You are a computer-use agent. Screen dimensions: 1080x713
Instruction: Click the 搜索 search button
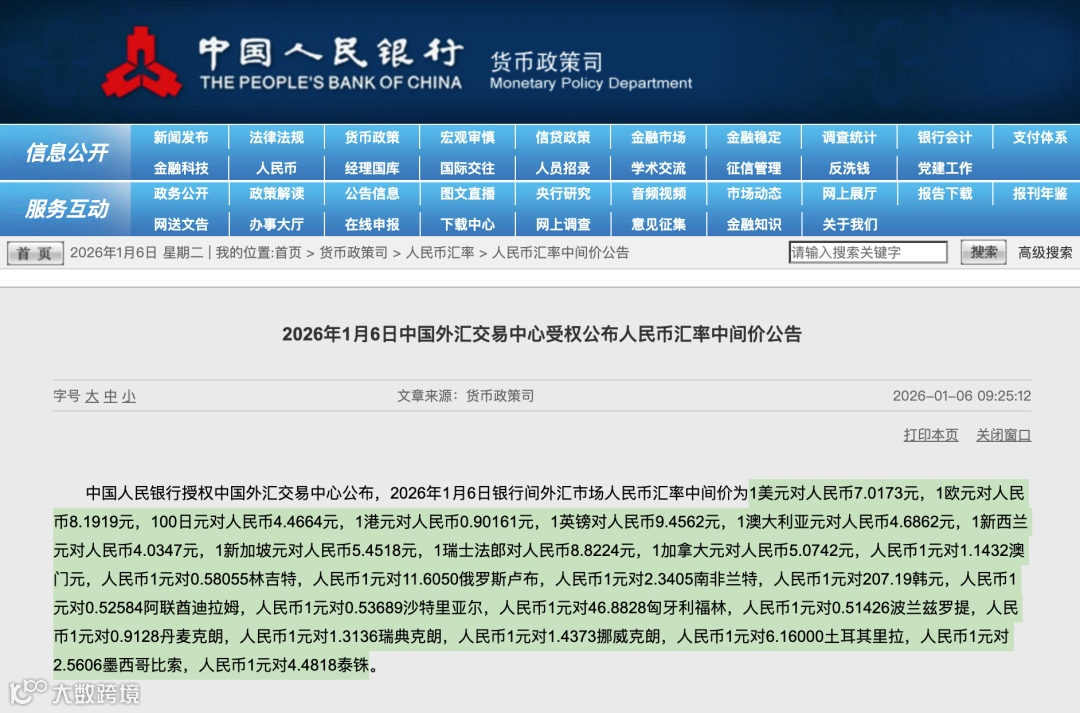pyautogui.click(x=982, y=252)
